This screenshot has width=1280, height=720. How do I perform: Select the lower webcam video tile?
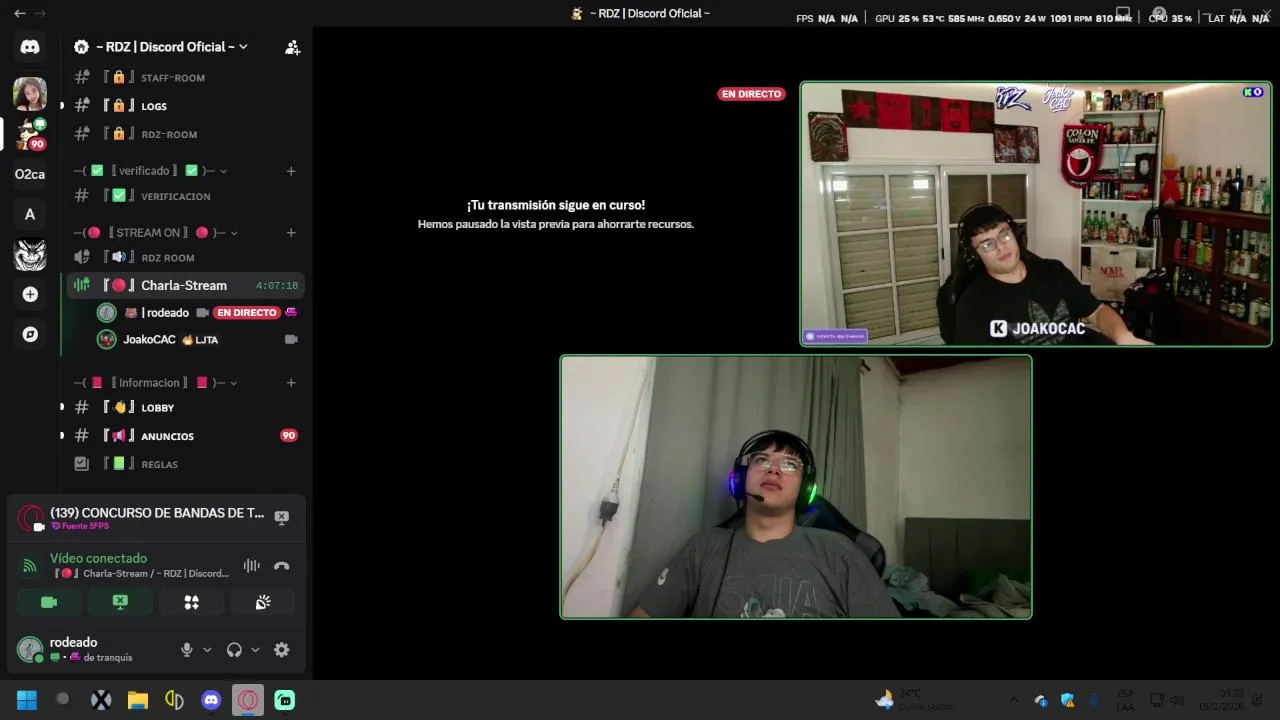(796, 487)
